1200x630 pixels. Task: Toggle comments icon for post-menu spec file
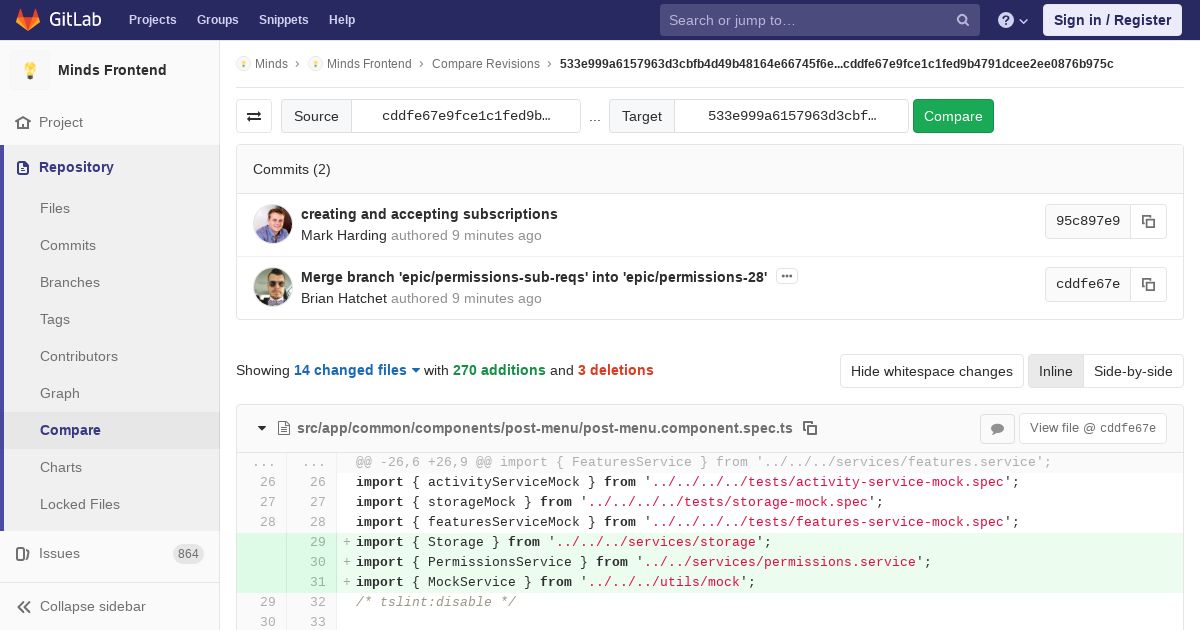click(x=997, y=428)
